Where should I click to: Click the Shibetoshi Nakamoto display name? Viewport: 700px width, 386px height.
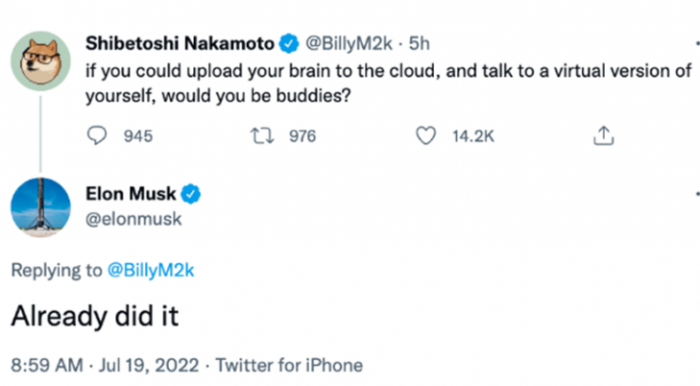point(179,44)
